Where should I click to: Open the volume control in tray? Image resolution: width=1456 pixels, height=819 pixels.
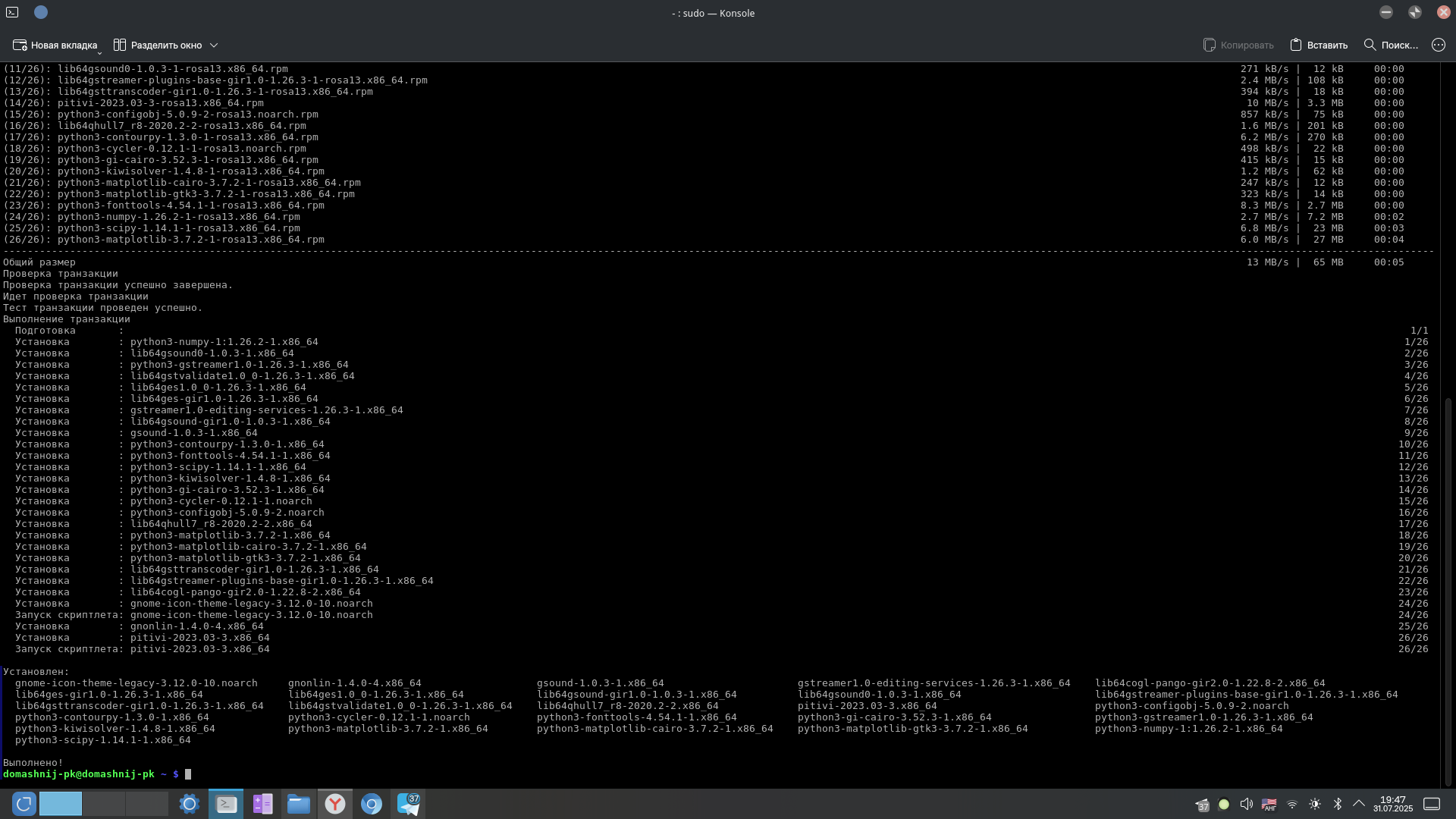(x=1246, y=804)
